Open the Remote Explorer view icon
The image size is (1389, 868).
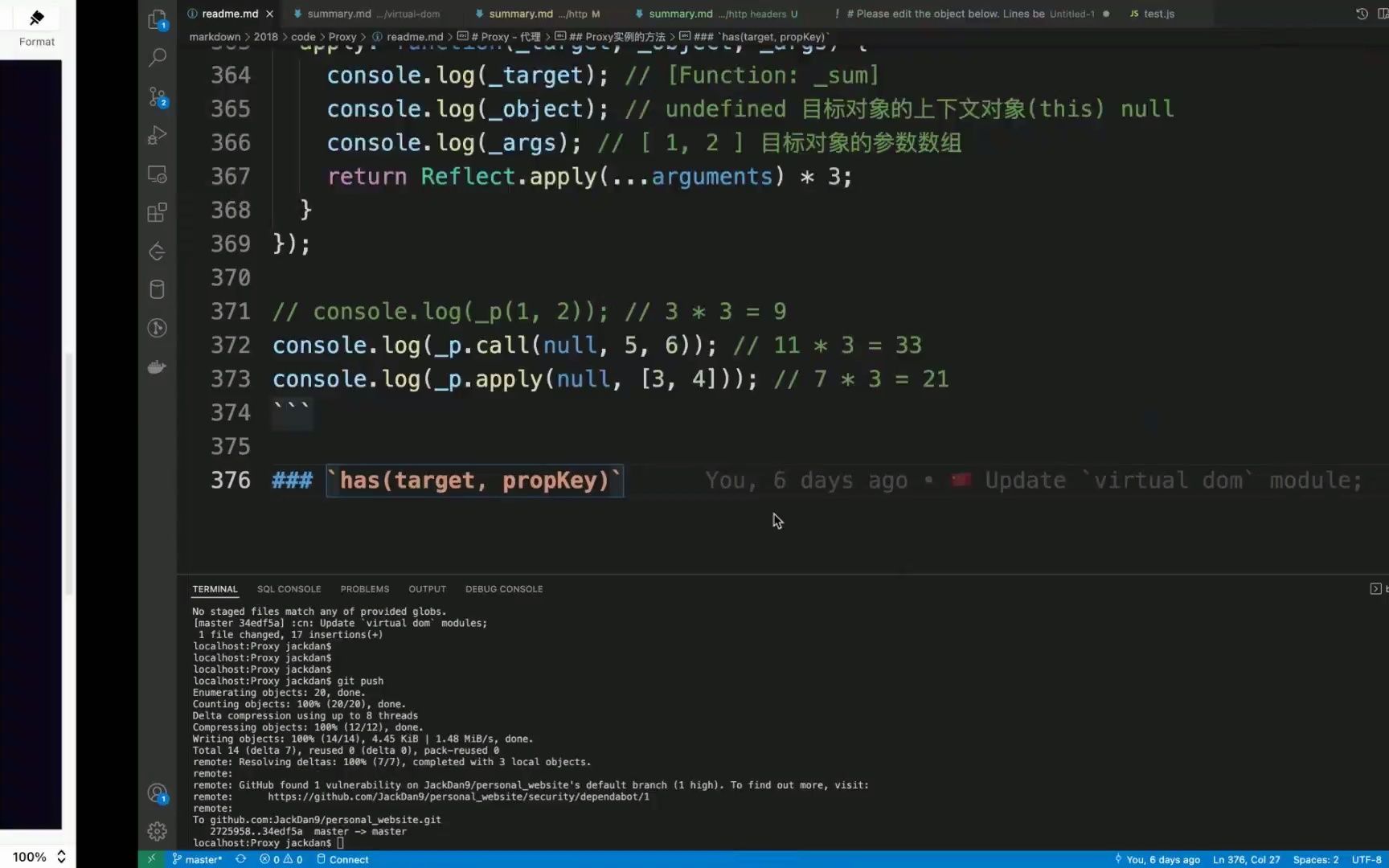point(158,174)
